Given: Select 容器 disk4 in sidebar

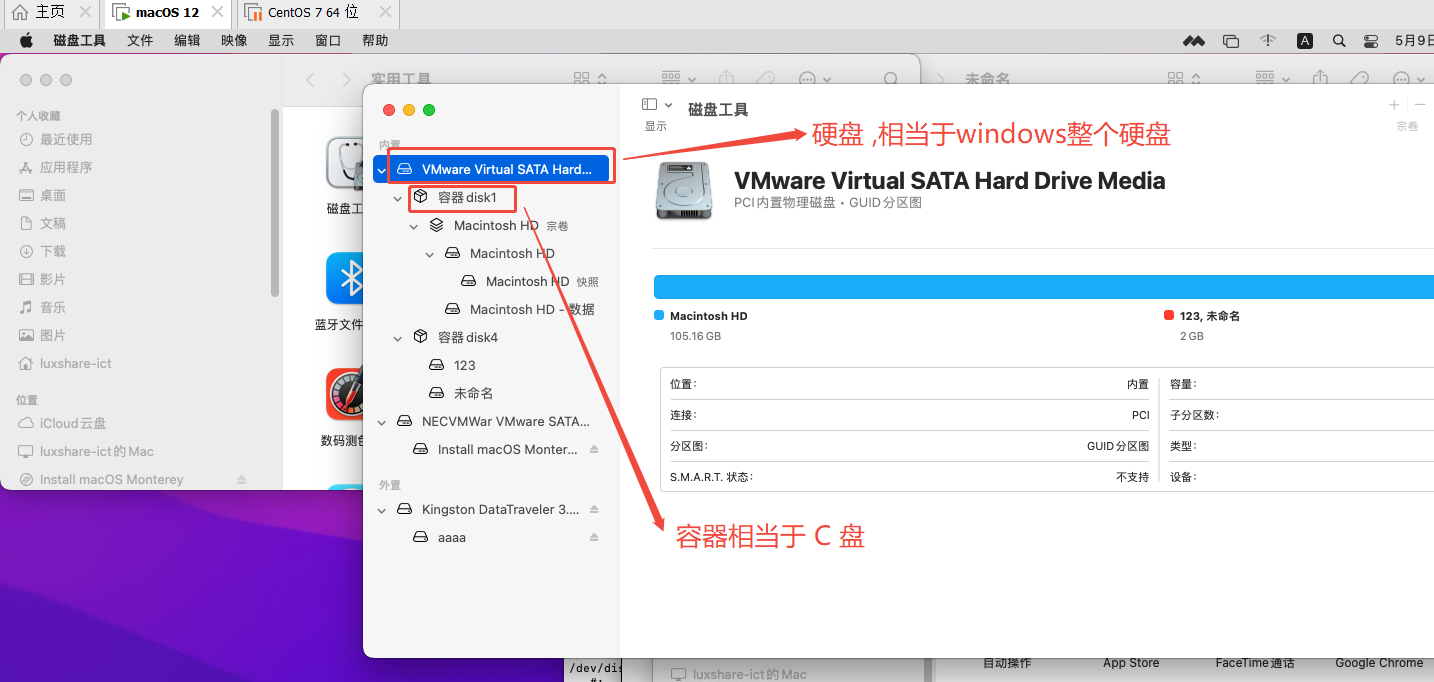Looking at the screenshot, I should 468,338.
